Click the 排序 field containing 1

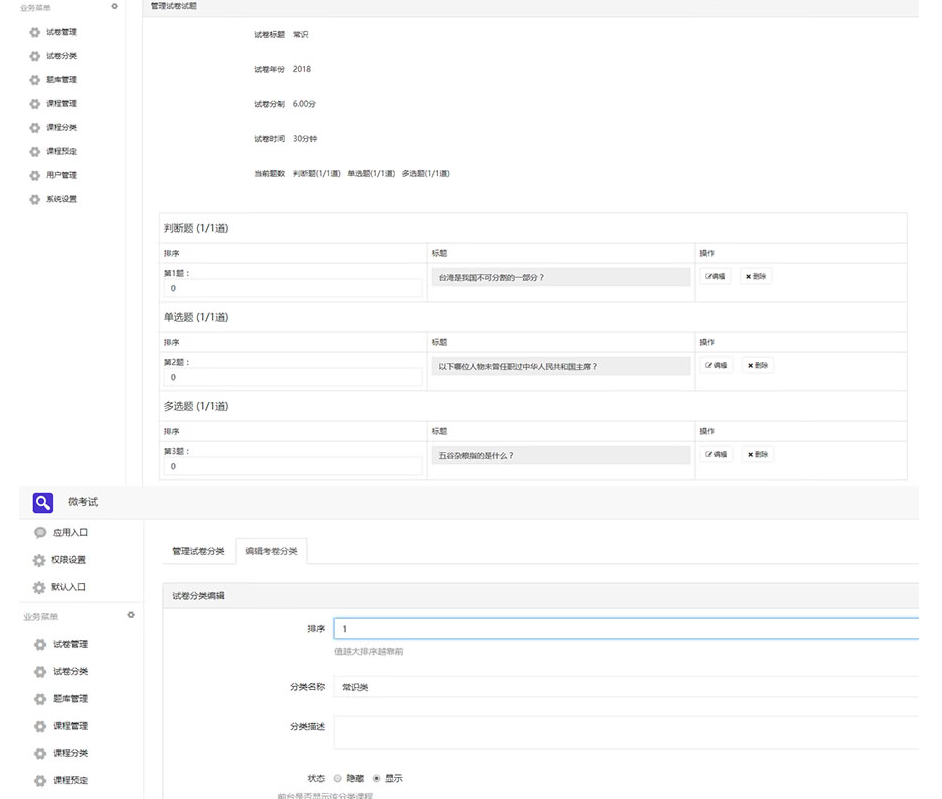[625, 629]
